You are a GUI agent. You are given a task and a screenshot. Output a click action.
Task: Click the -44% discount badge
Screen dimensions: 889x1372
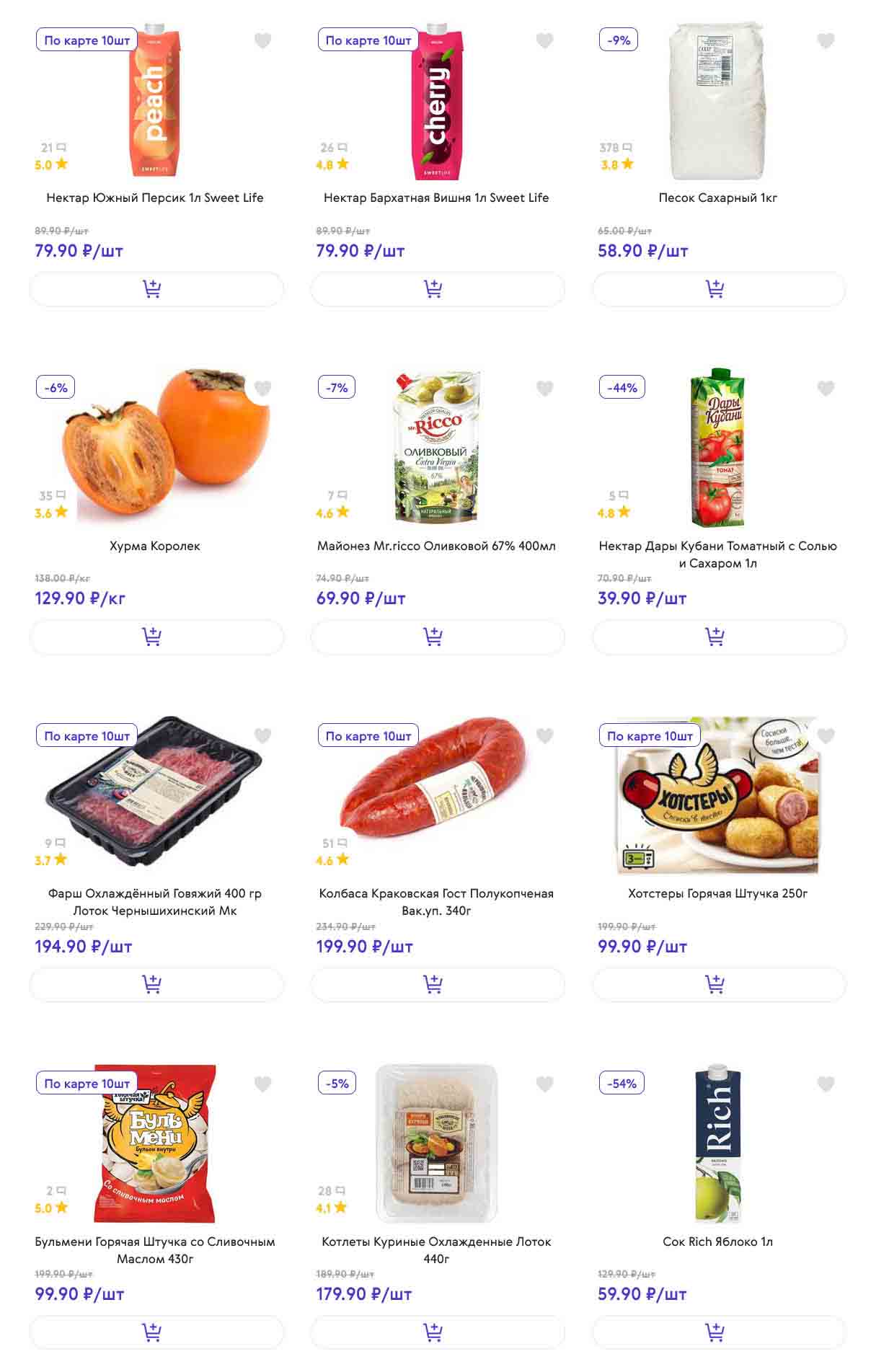click(x=622, y=388)
